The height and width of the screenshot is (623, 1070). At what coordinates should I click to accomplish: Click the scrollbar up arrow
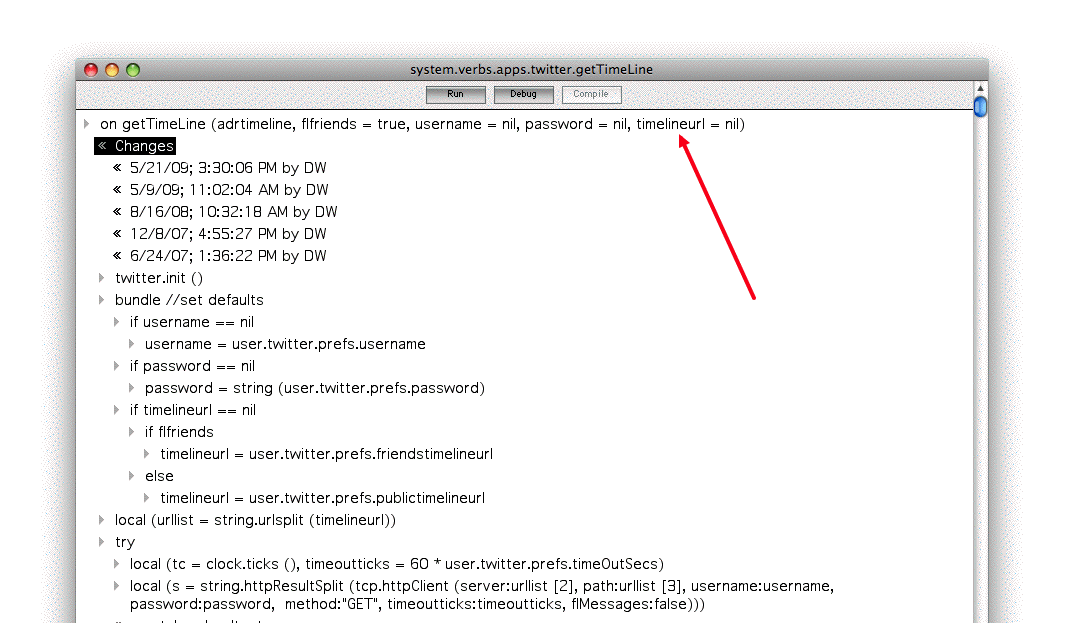pos(980,88)
